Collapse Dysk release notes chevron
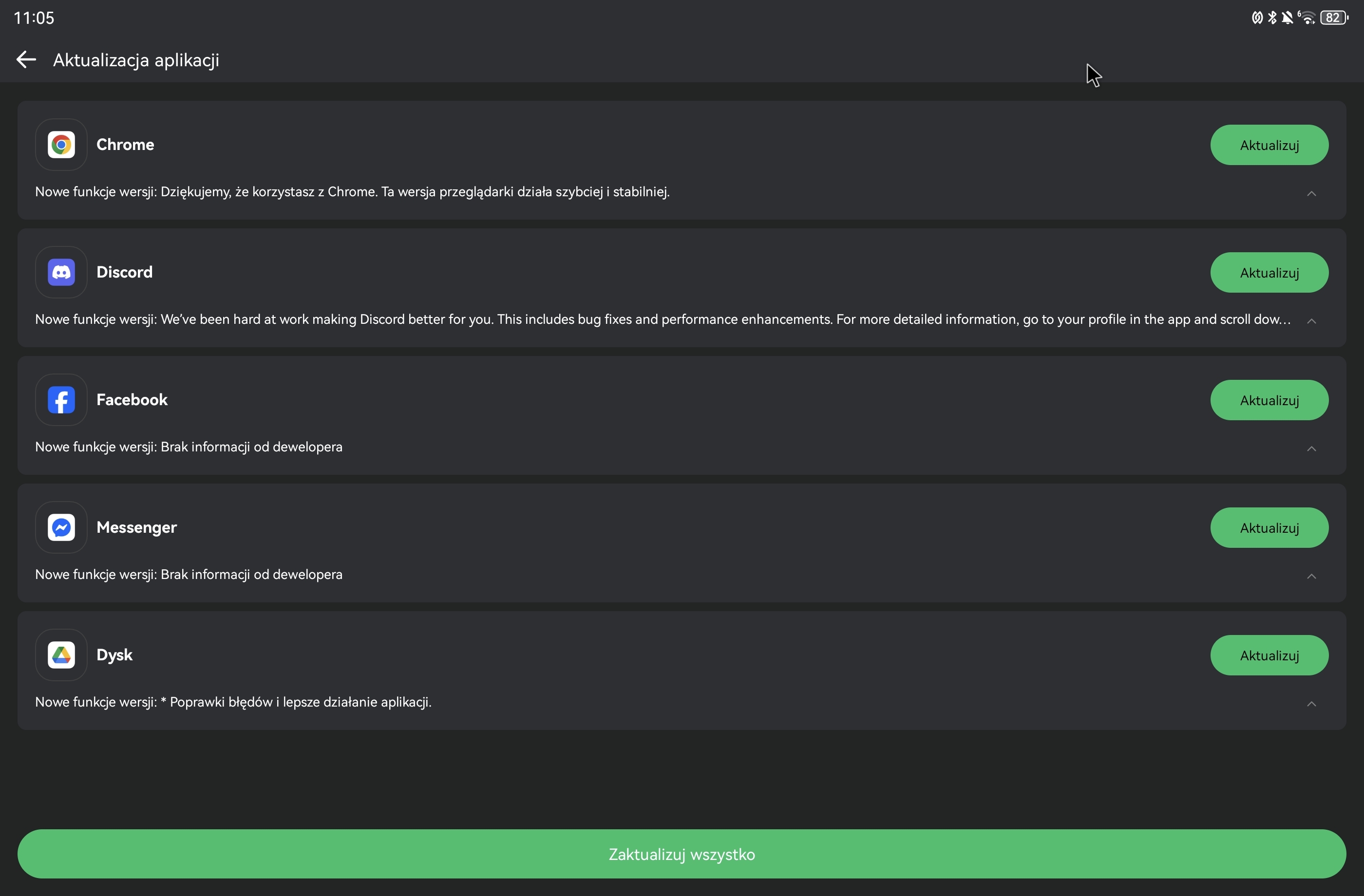Image resolution: width=1364 pixels, height=896 pixels. 1311,704
